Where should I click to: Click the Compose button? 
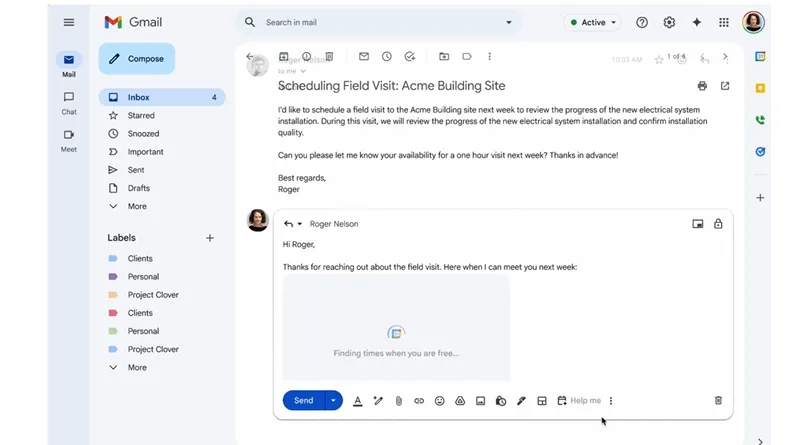(137, 59)
